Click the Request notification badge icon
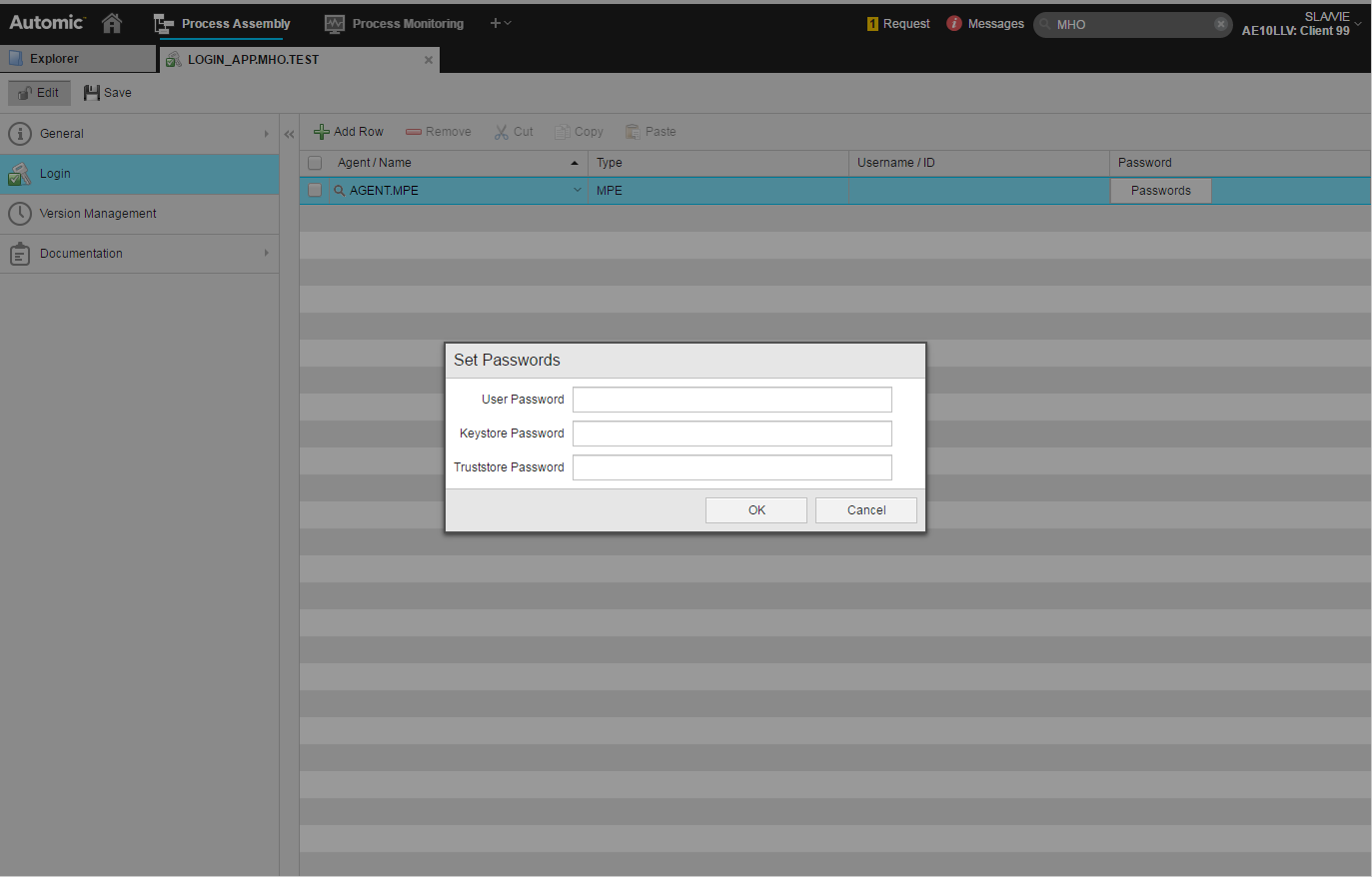The height and width of the screenshot is (877, 1372). coord(872,24)
